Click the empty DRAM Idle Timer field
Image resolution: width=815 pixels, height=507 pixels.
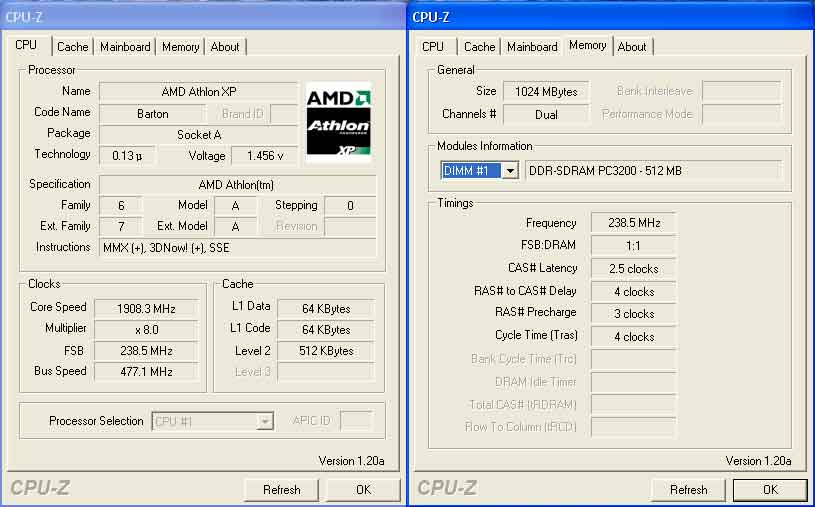pyautogui.click(x=634, y=382)
